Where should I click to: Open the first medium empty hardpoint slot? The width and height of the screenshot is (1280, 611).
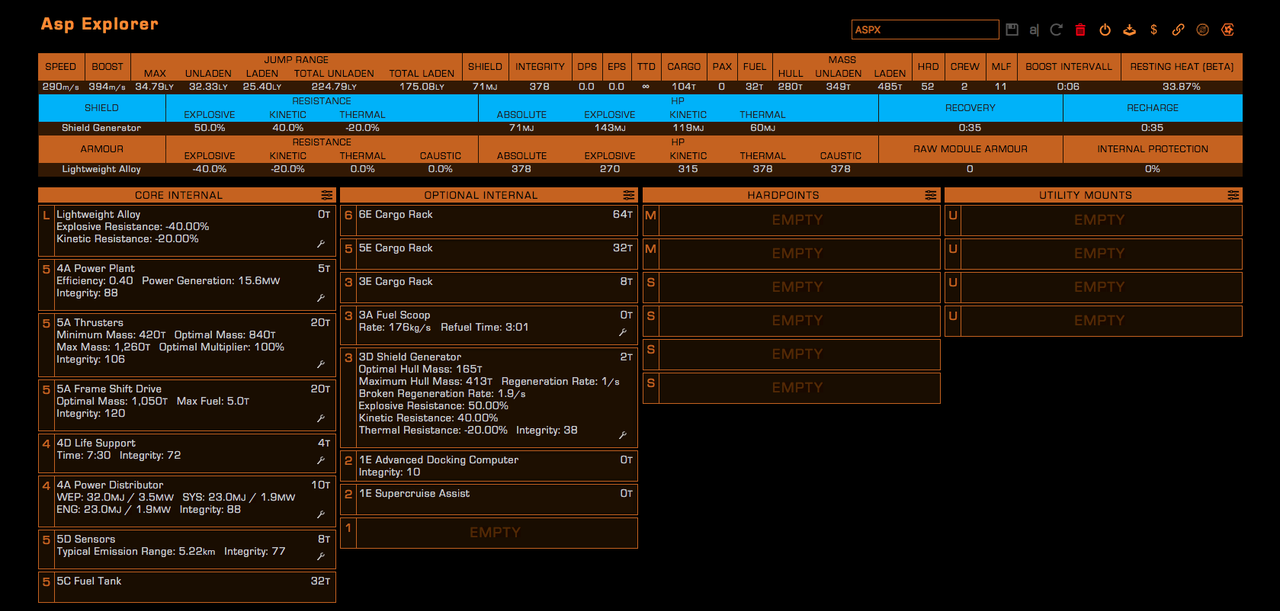click(x=791, y=220)
